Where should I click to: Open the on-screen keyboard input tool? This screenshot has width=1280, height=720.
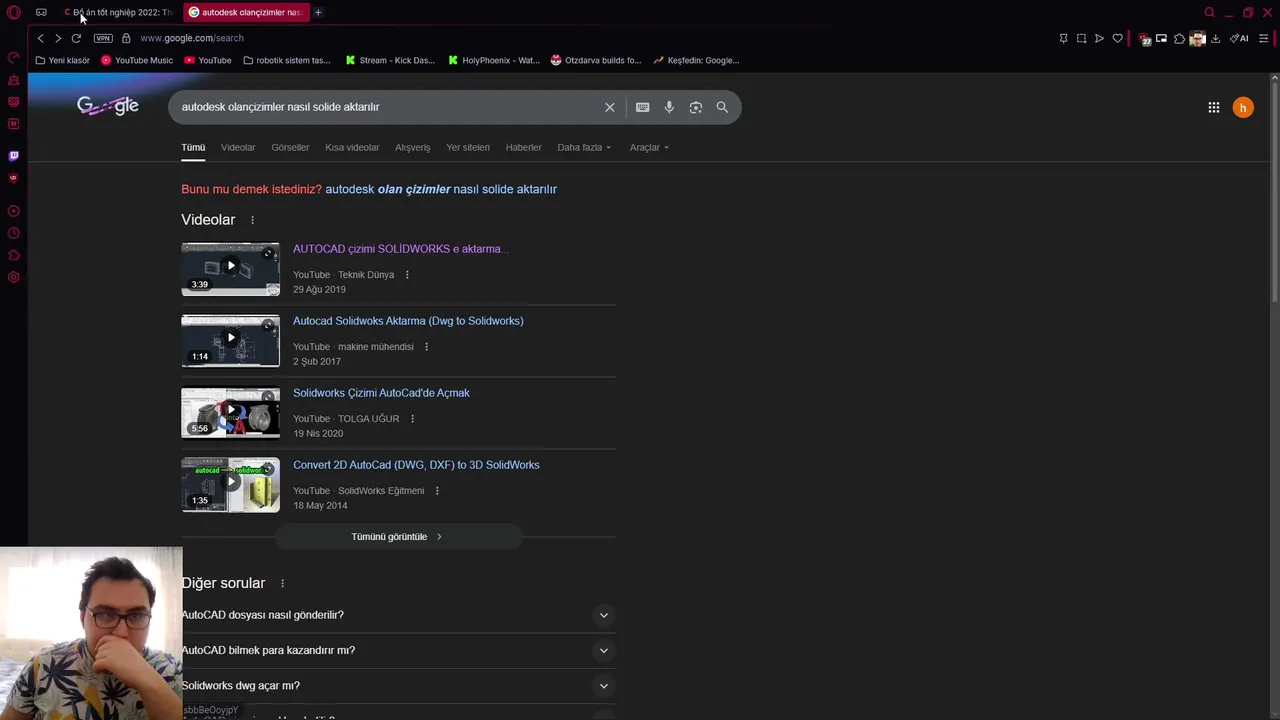[x=642, y=107]
